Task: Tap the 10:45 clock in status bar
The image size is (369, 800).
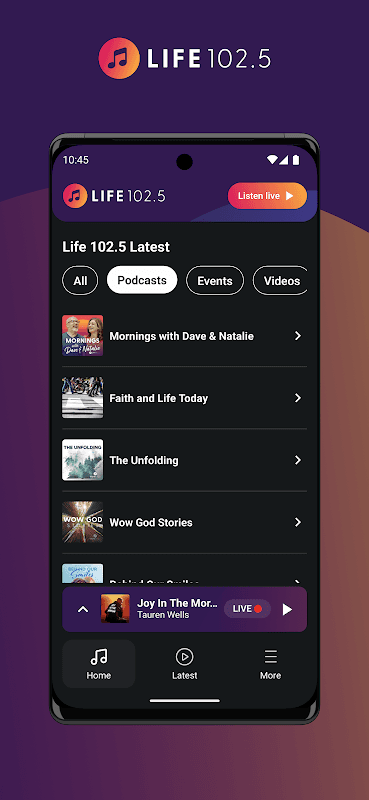Action: tap(76, 160)
